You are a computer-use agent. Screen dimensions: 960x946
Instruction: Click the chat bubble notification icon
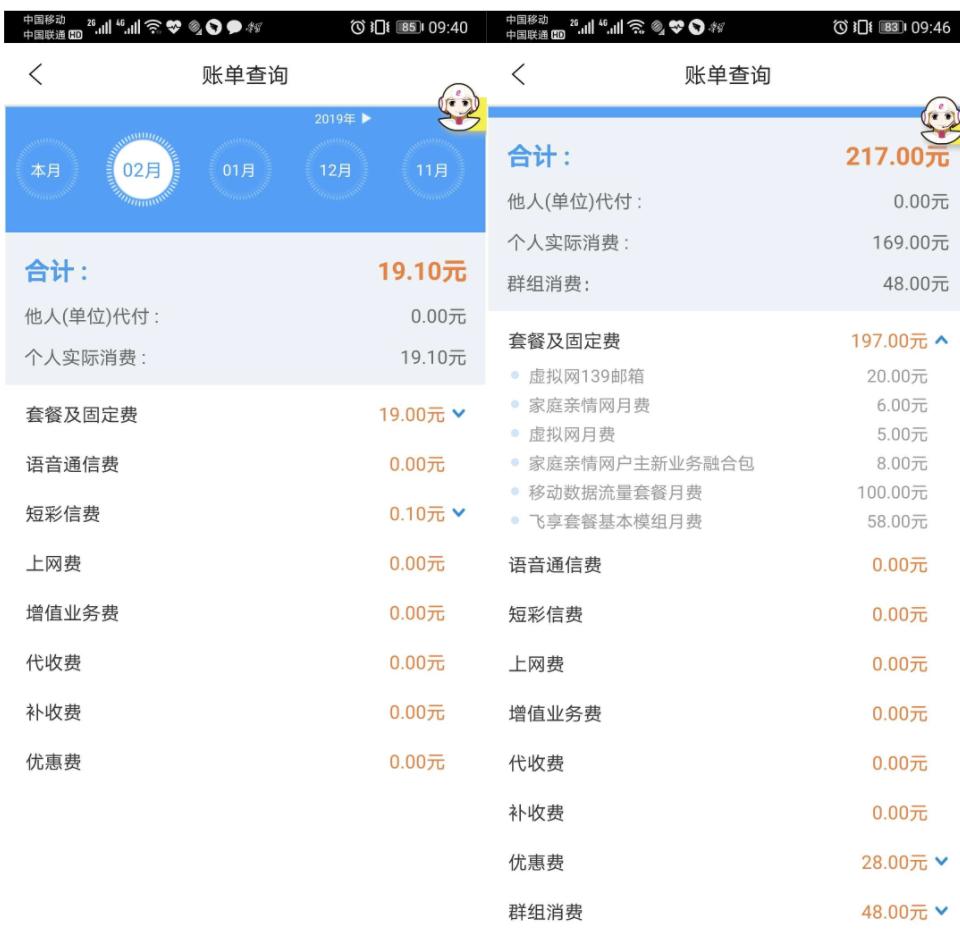pyautogui.click(x=233, y=26)
